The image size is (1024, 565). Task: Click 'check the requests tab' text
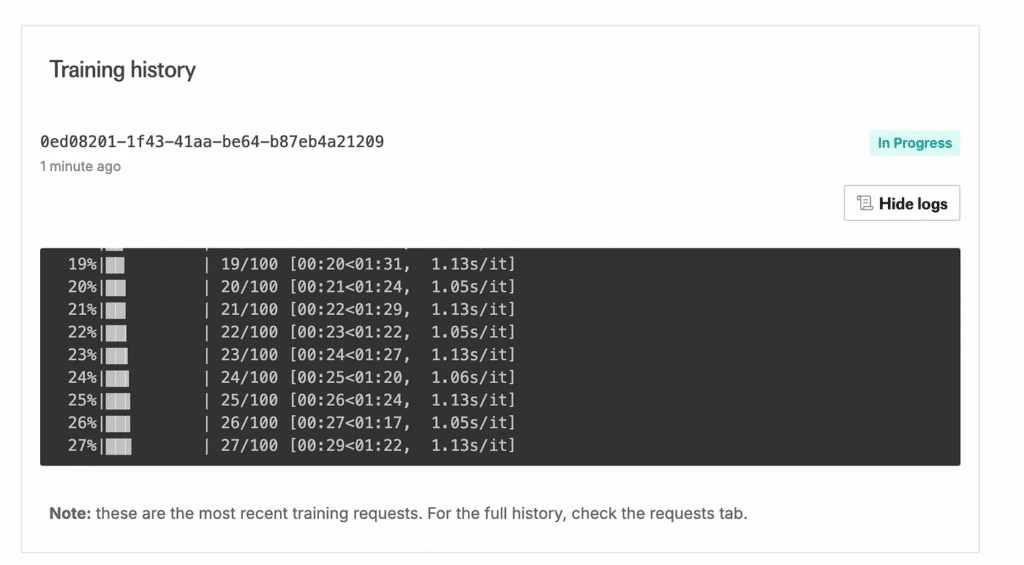coord(659,513)
